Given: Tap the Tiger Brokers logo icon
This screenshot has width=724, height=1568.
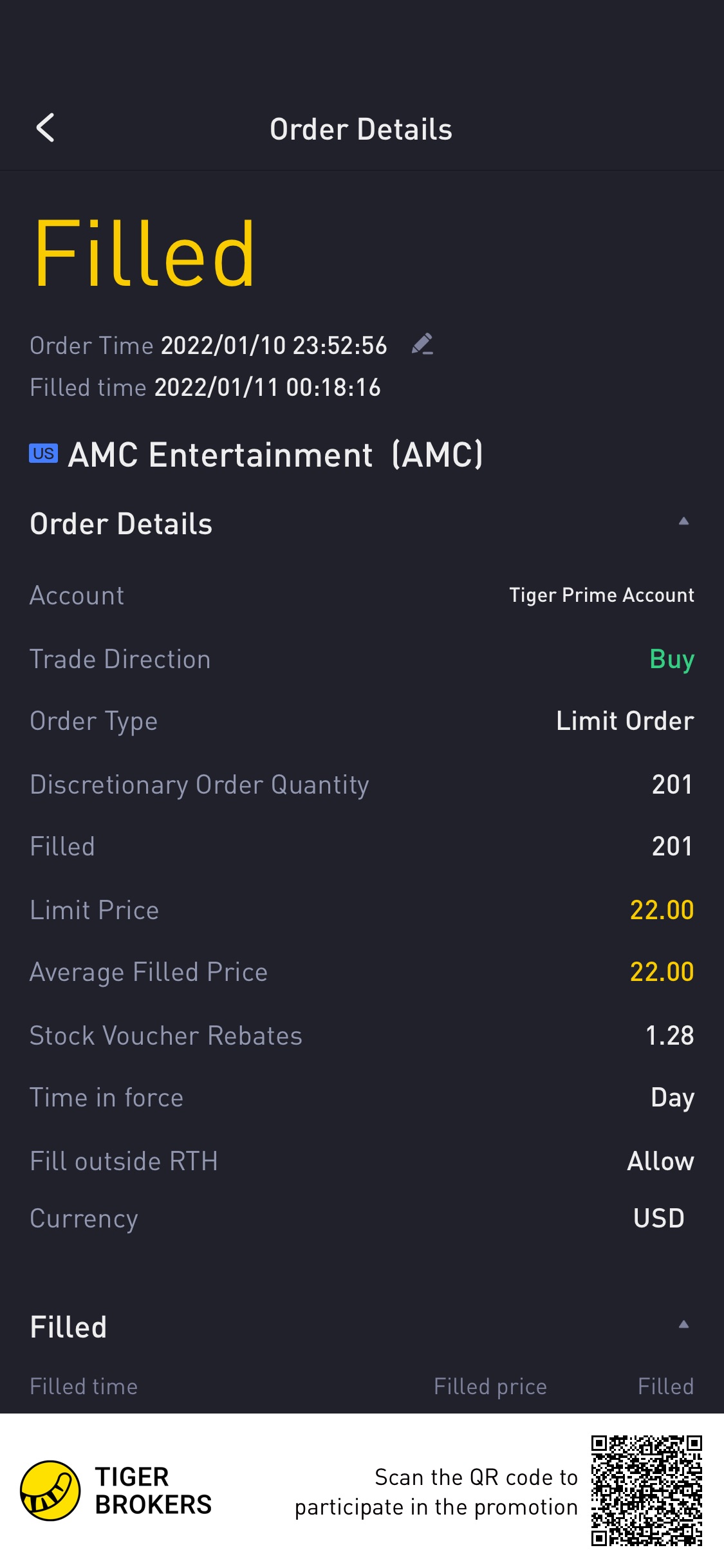Looking at the screenshot, I should click(50, 1490).
